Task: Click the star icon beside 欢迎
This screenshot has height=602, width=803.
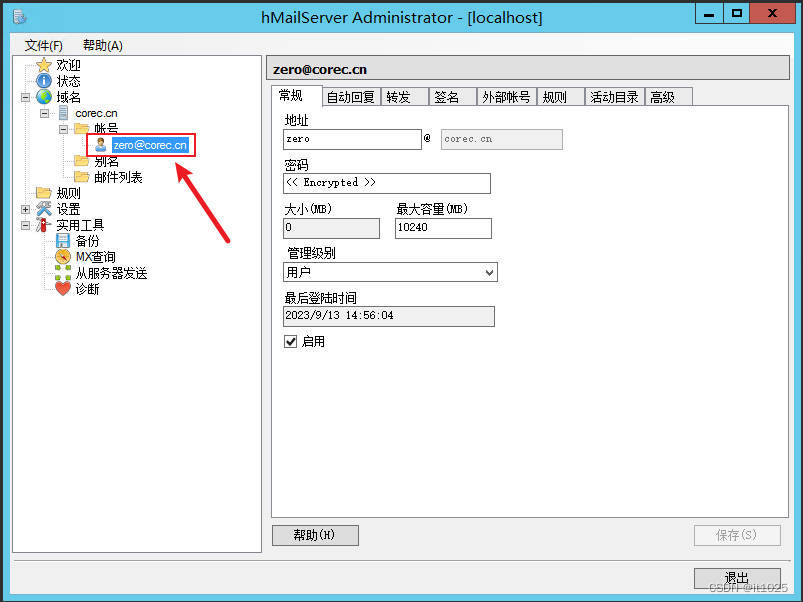Action: point(44,65)
